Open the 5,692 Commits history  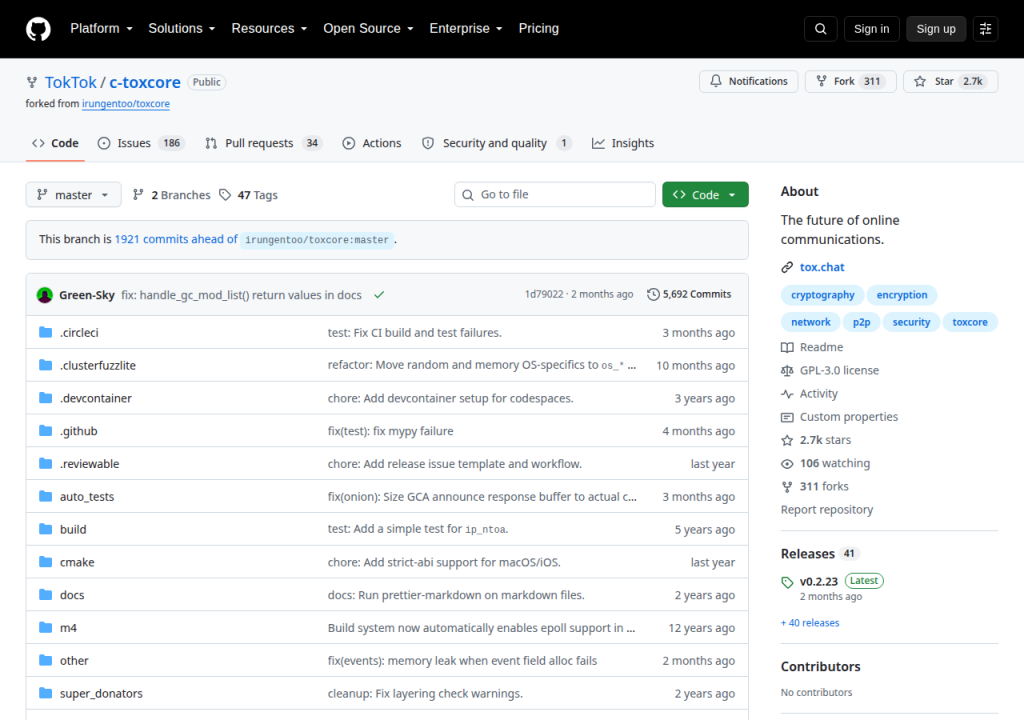pyautogui.click(x=689, y=294)
